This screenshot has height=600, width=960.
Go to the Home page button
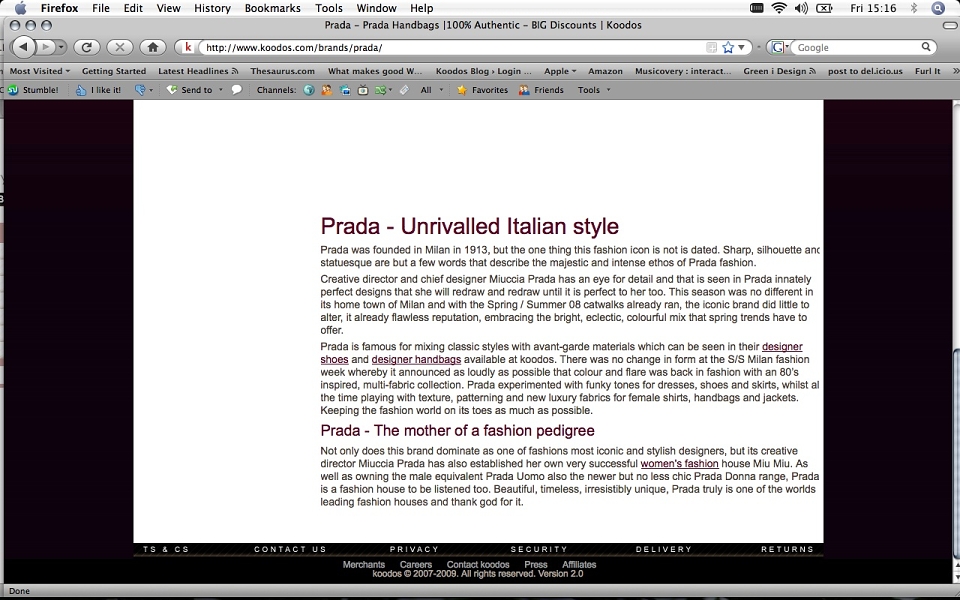pos(153,47)
